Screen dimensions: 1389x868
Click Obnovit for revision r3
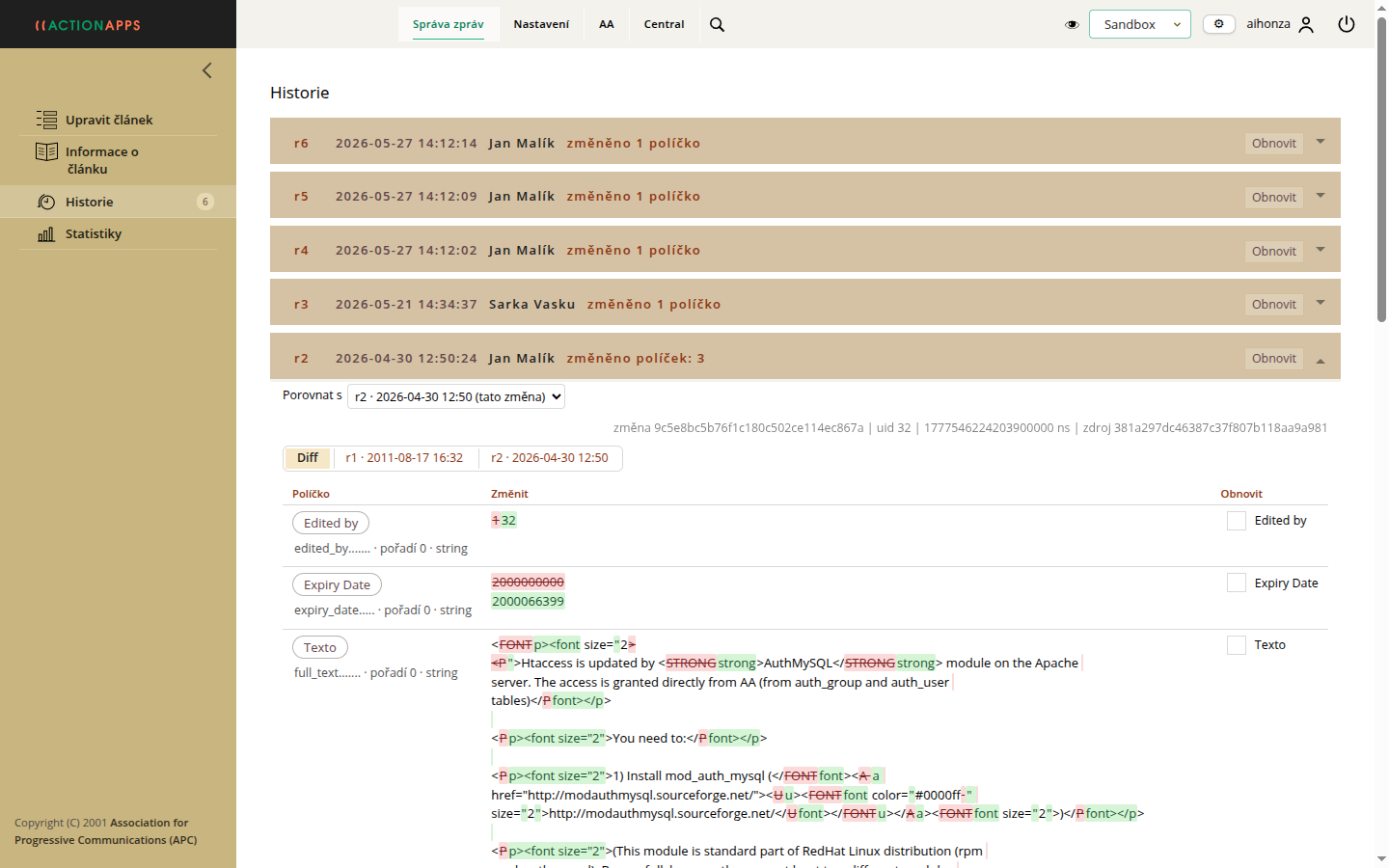click(x=1274, y=305)
